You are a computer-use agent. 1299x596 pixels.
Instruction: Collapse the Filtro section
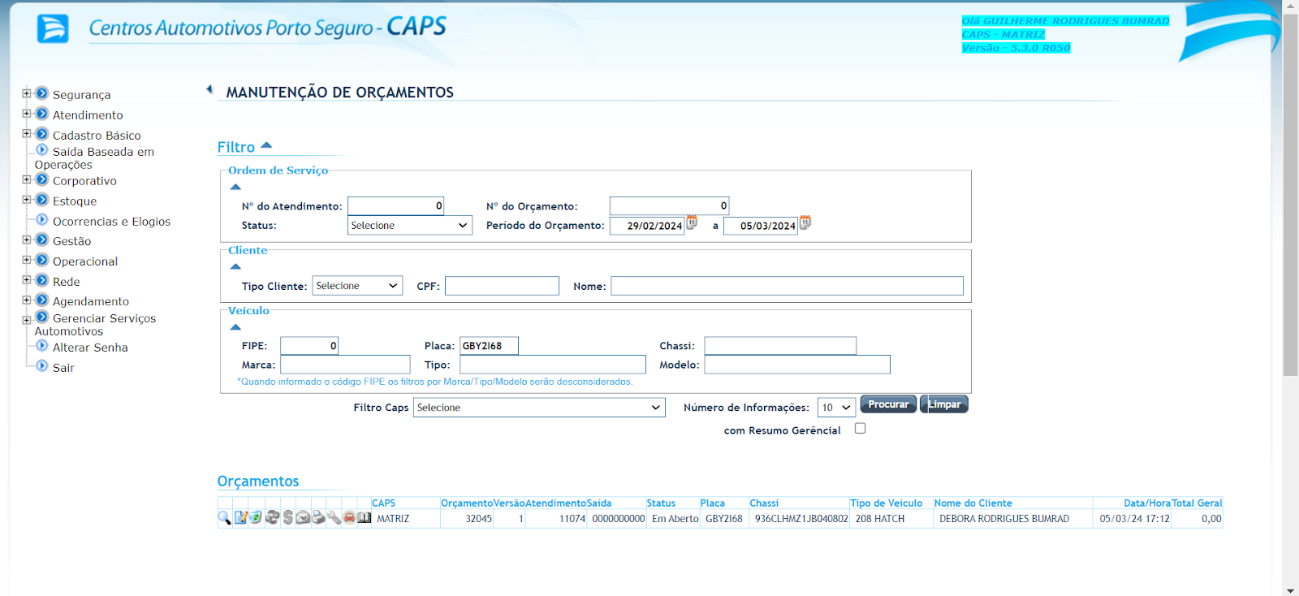[266, 145]
